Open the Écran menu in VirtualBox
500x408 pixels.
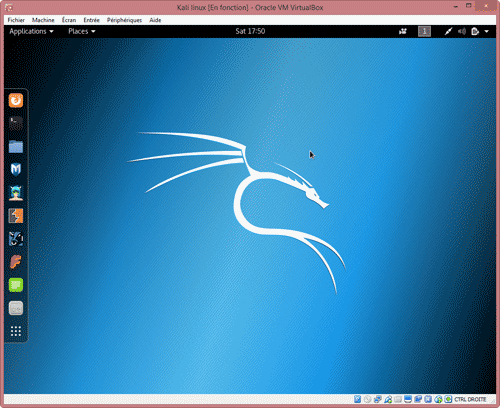(x=69, y=20)
